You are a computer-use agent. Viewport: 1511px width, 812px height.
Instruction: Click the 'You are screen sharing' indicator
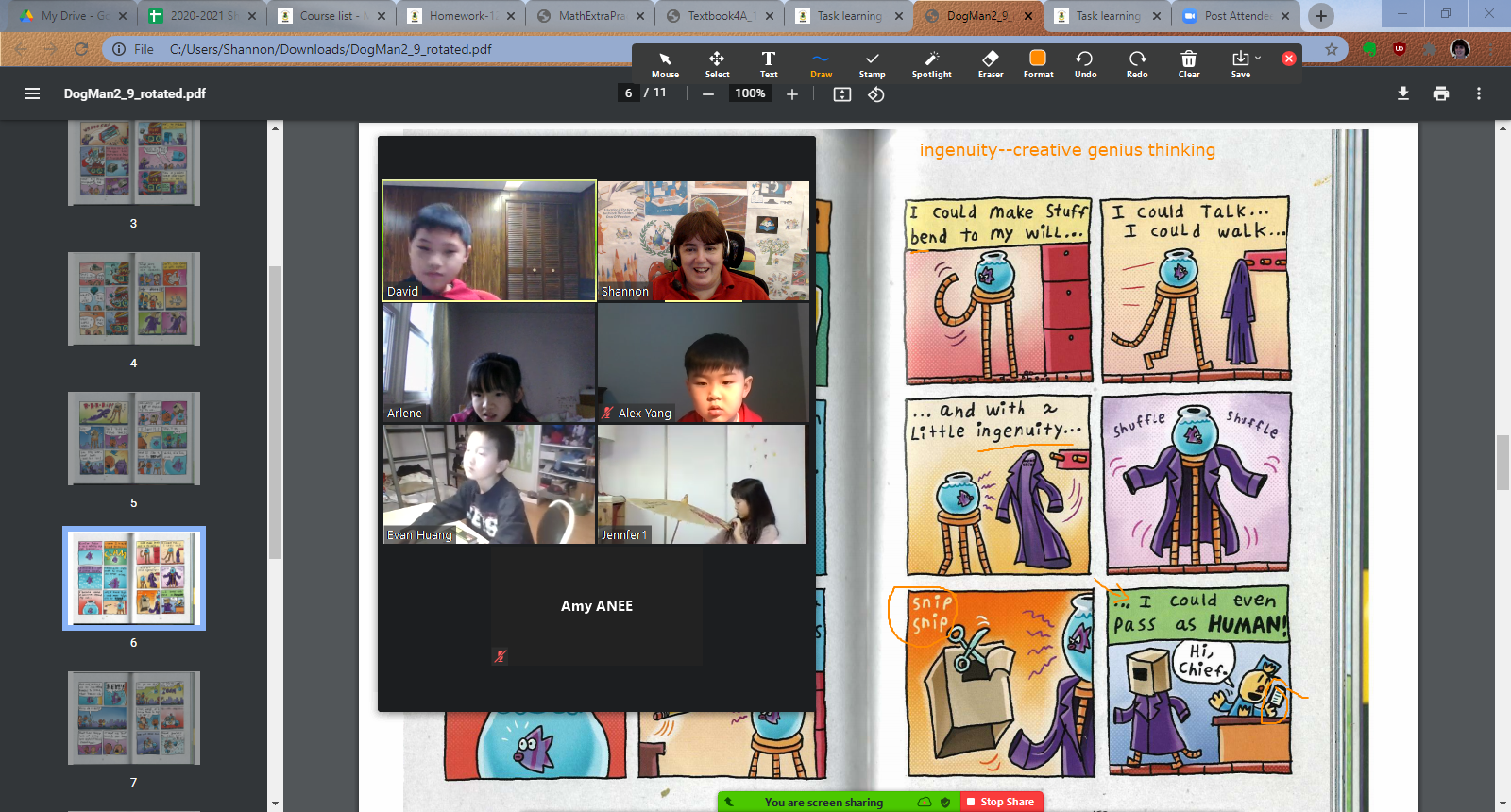823,802
